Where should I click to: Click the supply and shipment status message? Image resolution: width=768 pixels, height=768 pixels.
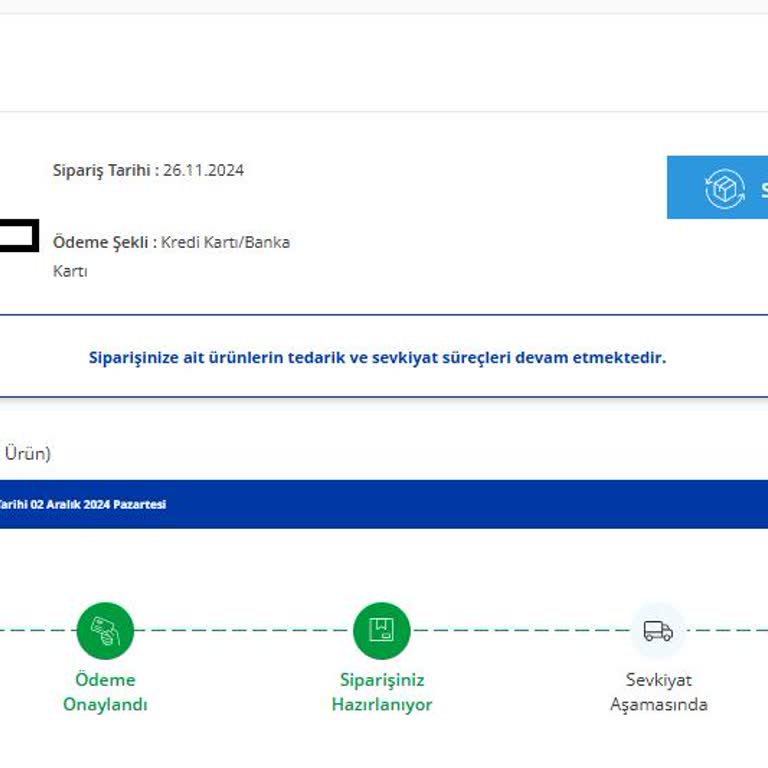click(x=377, y=358)
